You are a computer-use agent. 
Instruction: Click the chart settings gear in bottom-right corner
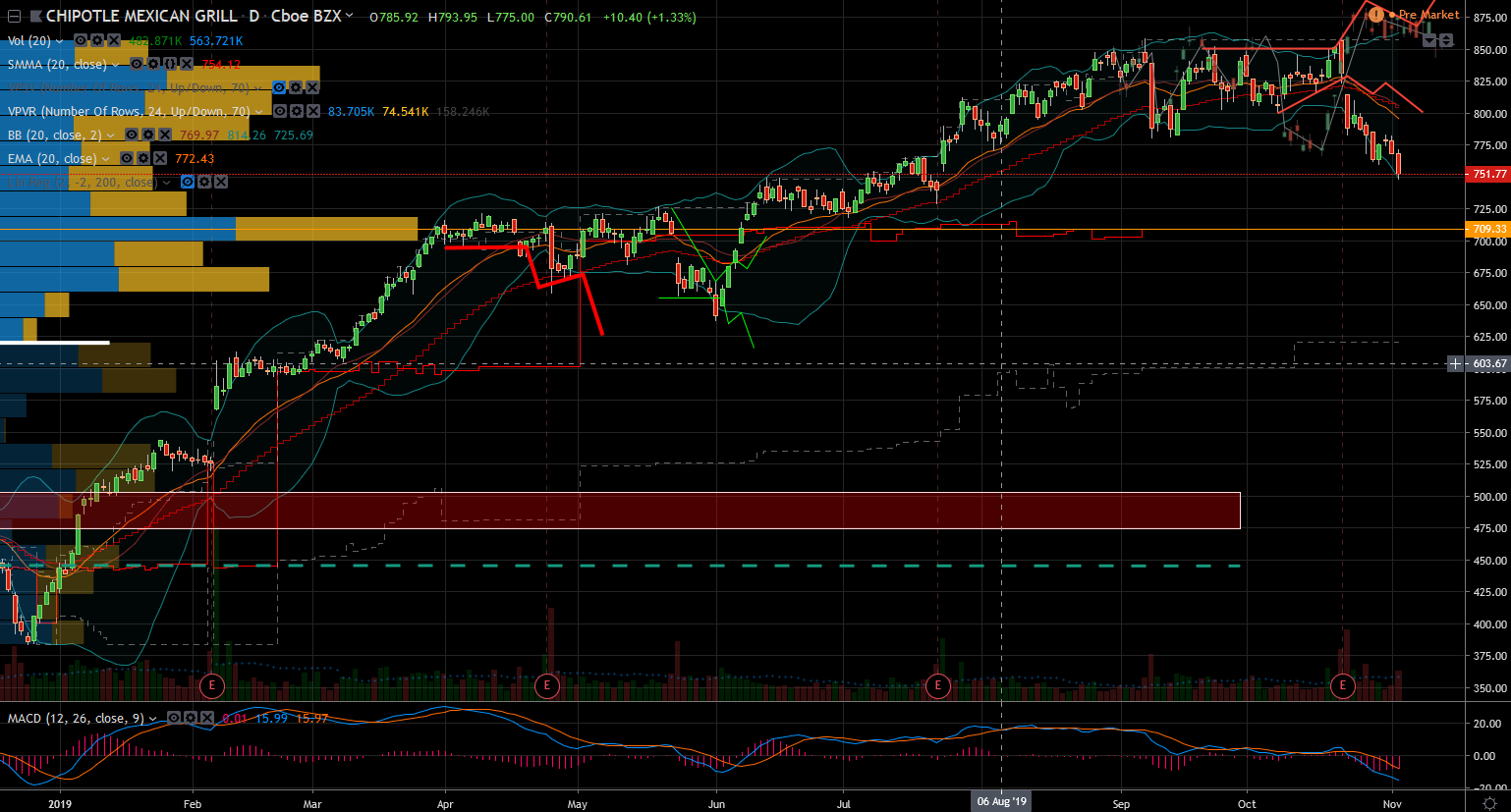pos(1488,803)
